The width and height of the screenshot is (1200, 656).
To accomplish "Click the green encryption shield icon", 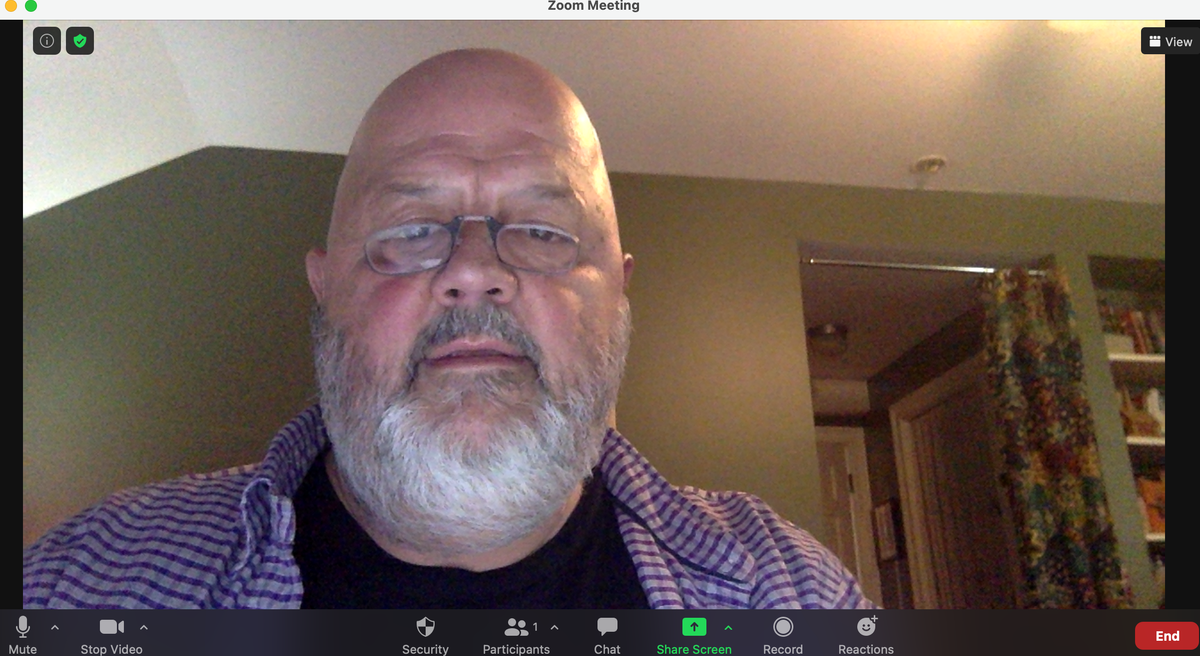I will click(80, 41).
